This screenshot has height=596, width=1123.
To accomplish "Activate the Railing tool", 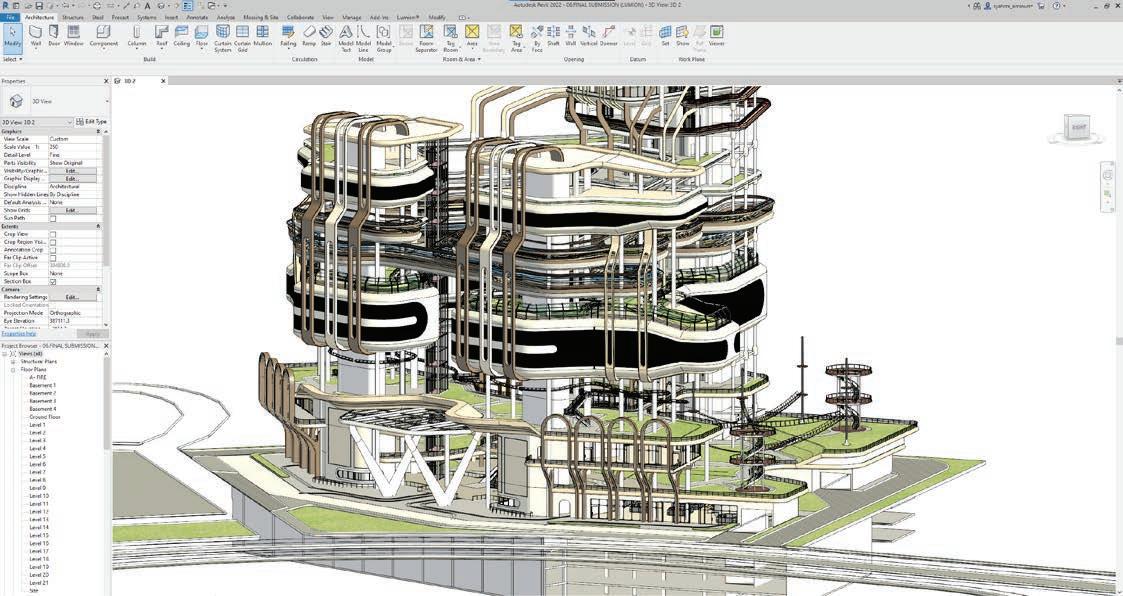I will point(288,36).
